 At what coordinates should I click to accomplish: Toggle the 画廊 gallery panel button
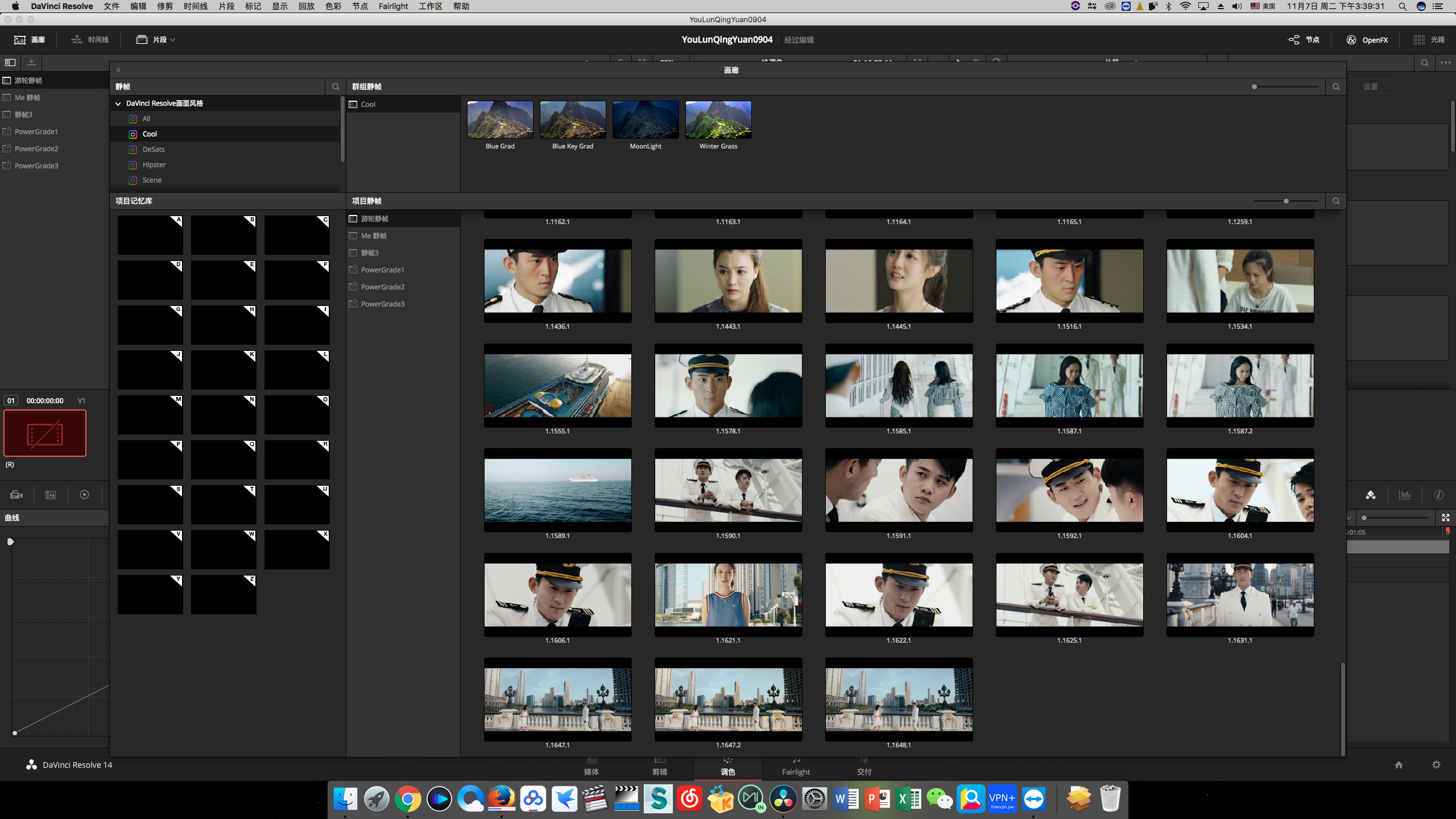tap(30, 40)
